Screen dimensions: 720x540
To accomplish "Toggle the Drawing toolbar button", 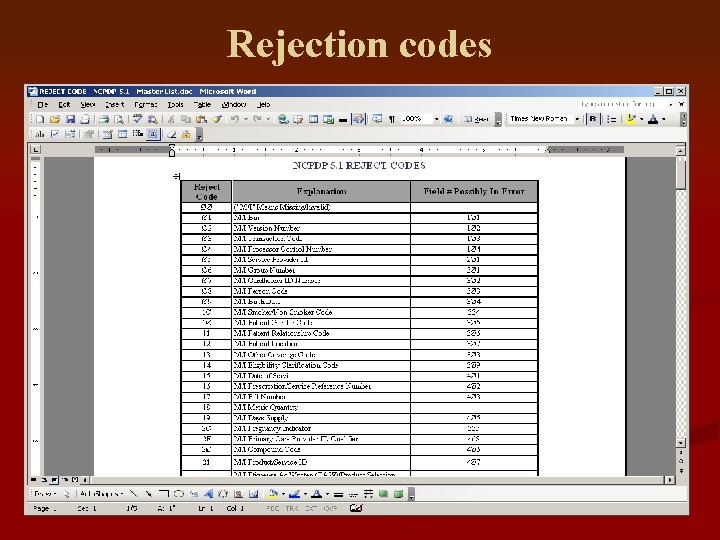I will (x=358, y=119).
